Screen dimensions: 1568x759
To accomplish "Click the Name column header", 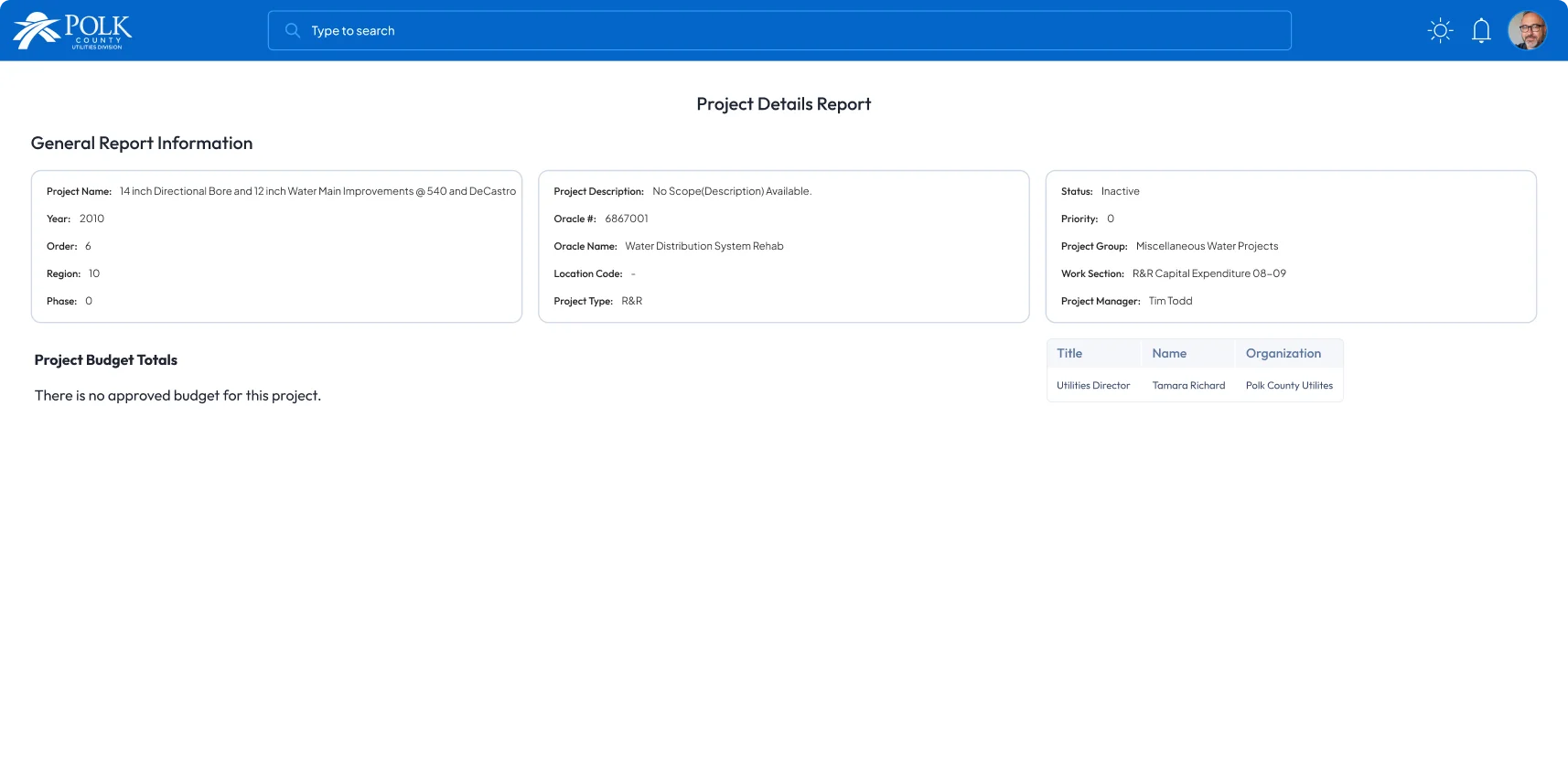I will [x=1169, y=353].
